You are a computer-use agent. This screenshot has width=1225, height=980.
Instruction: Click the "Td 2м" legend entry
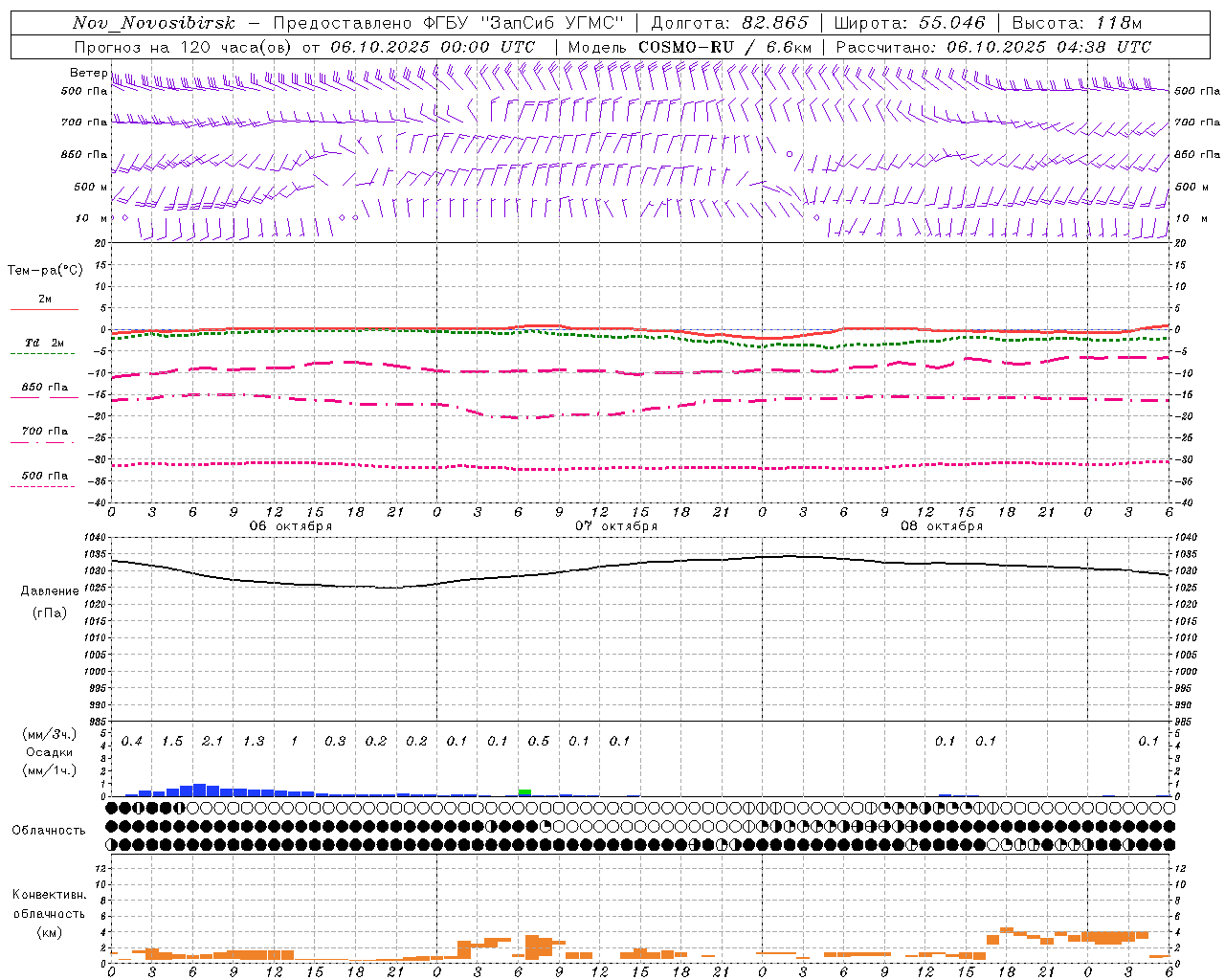tap(44, 343)
